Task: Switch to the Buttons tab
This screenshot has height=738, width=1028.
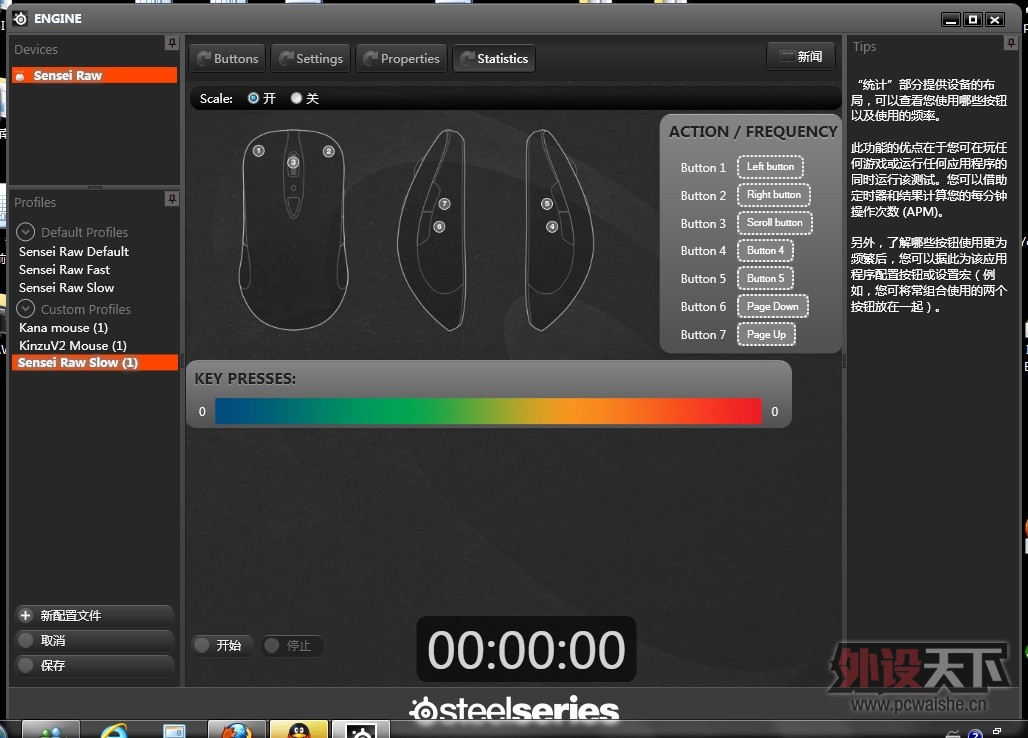Action: point(227,58)
